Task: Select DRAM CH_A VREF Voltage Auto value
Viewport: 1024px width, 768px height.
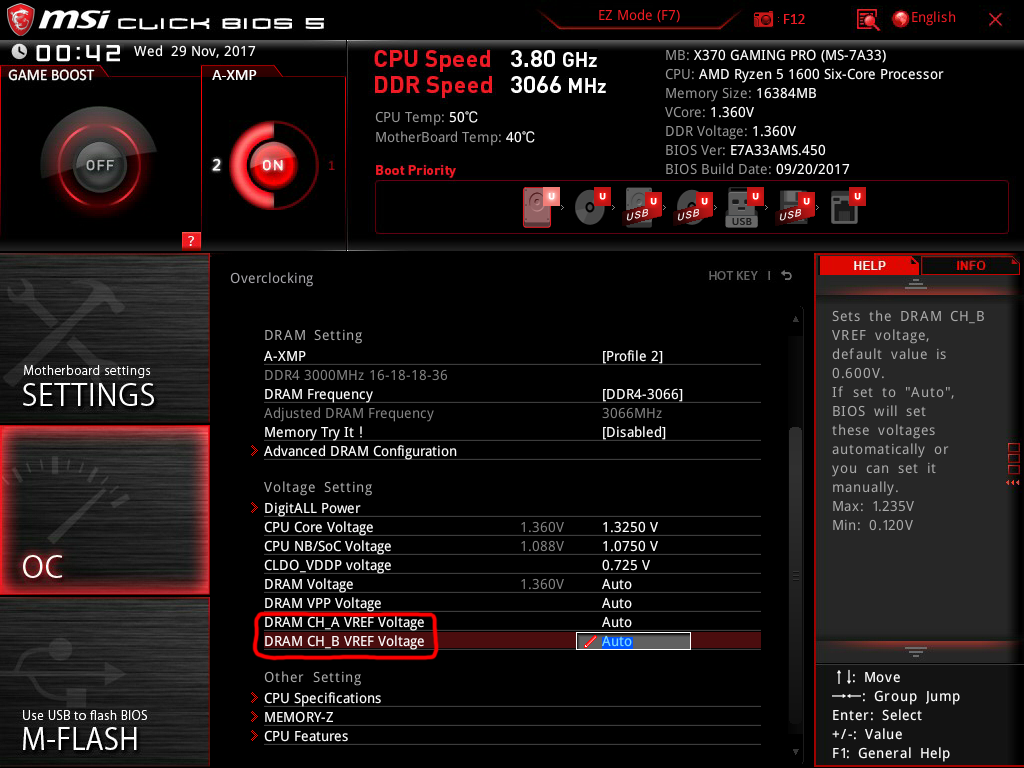Action: [616, 622]
